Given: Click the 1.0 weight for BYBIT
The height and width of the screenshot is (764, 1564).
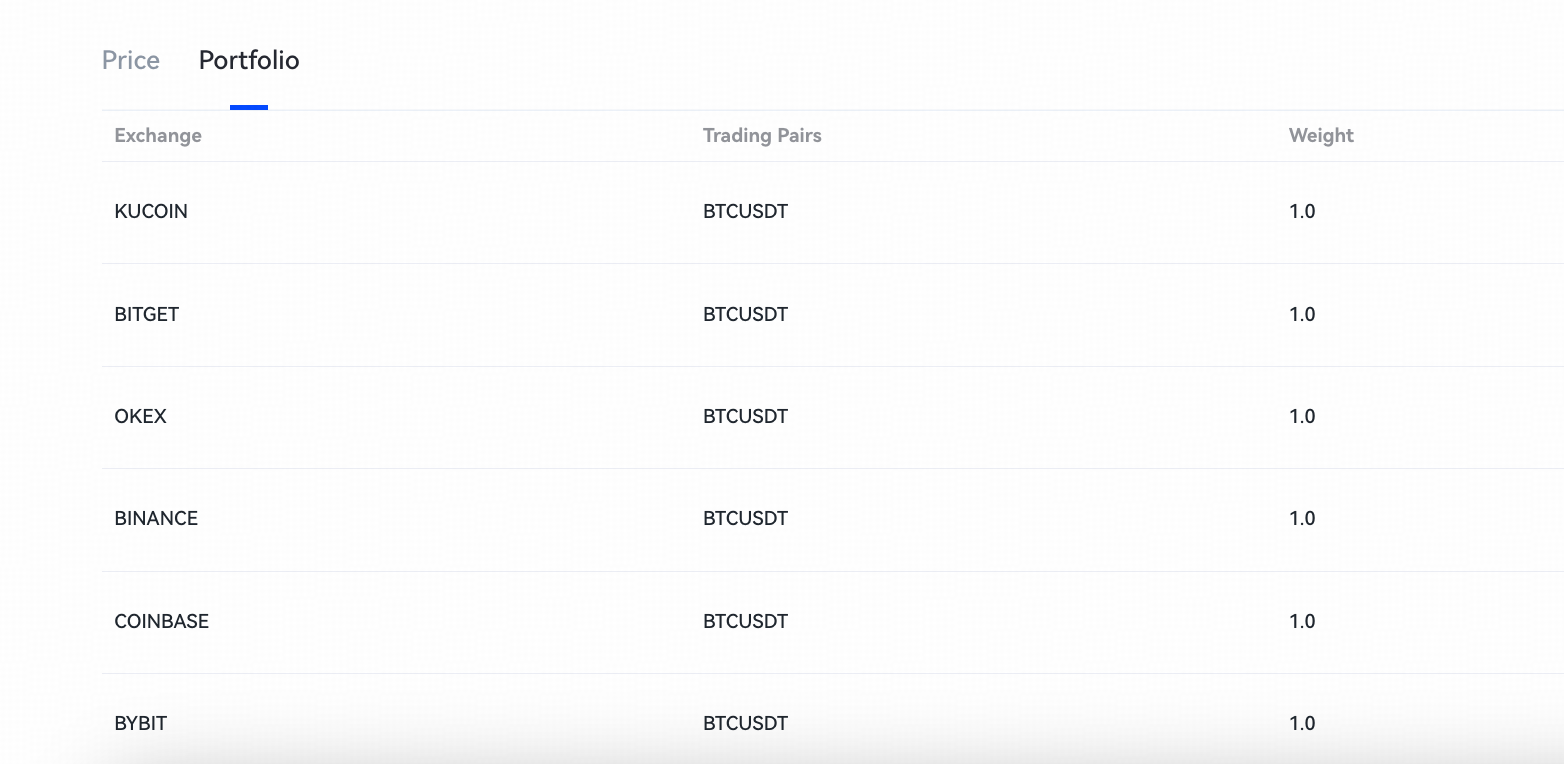Looking at the screenshot, I should click(1302, 723).
